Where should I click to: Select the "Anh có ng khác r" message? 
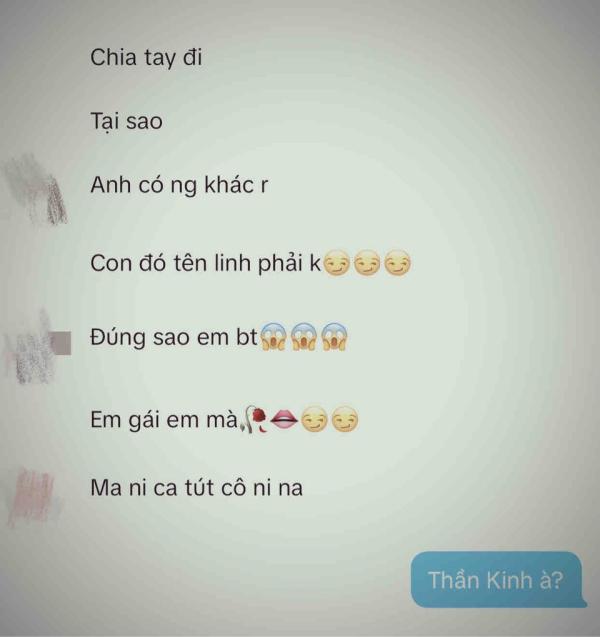point(179,186)
